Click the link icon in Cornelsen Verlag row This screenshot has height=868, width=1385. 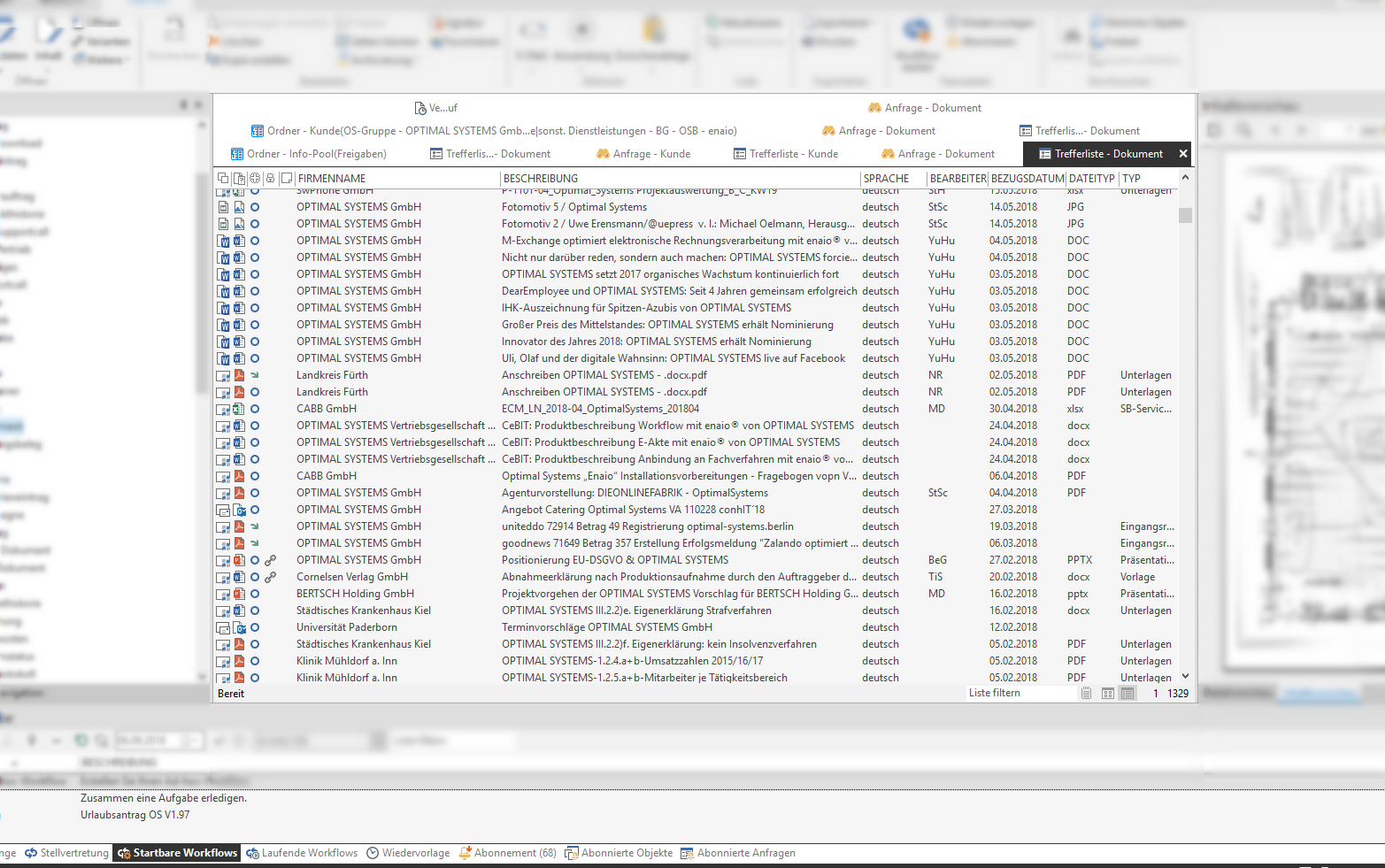271,577
